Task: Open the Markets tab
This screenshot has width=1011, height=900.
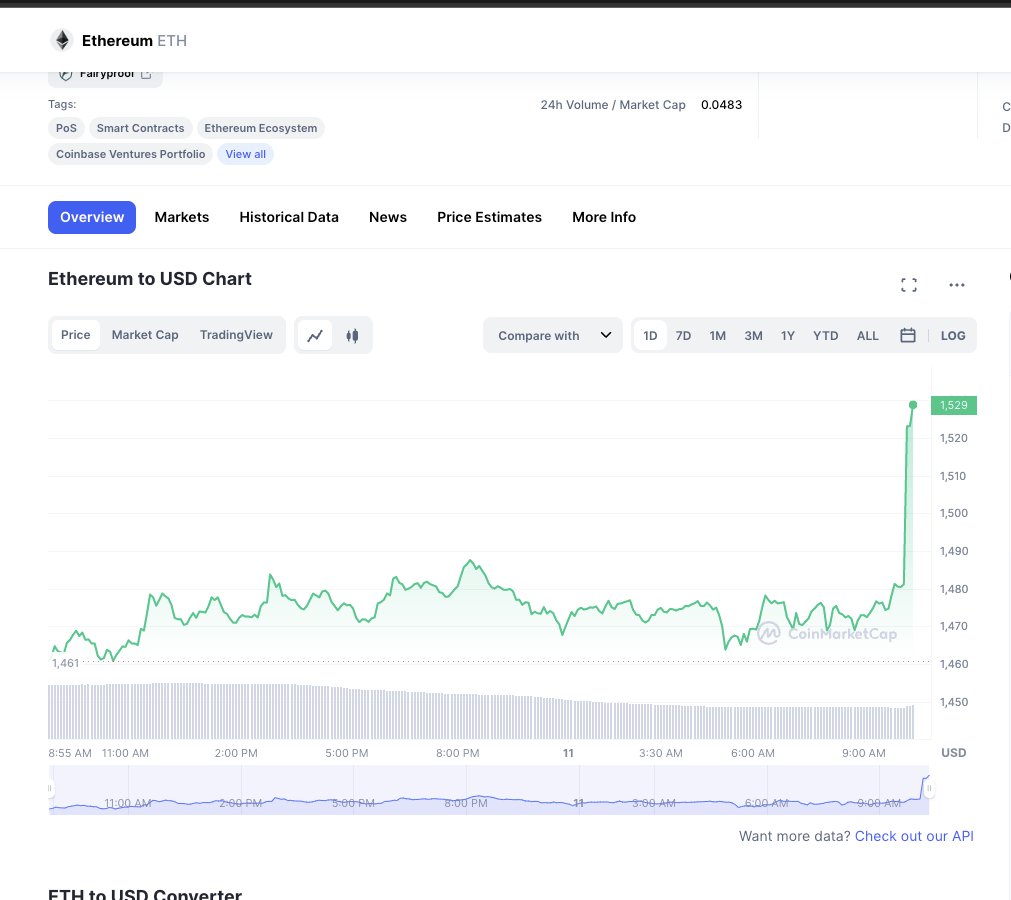Action: point(182,217)
